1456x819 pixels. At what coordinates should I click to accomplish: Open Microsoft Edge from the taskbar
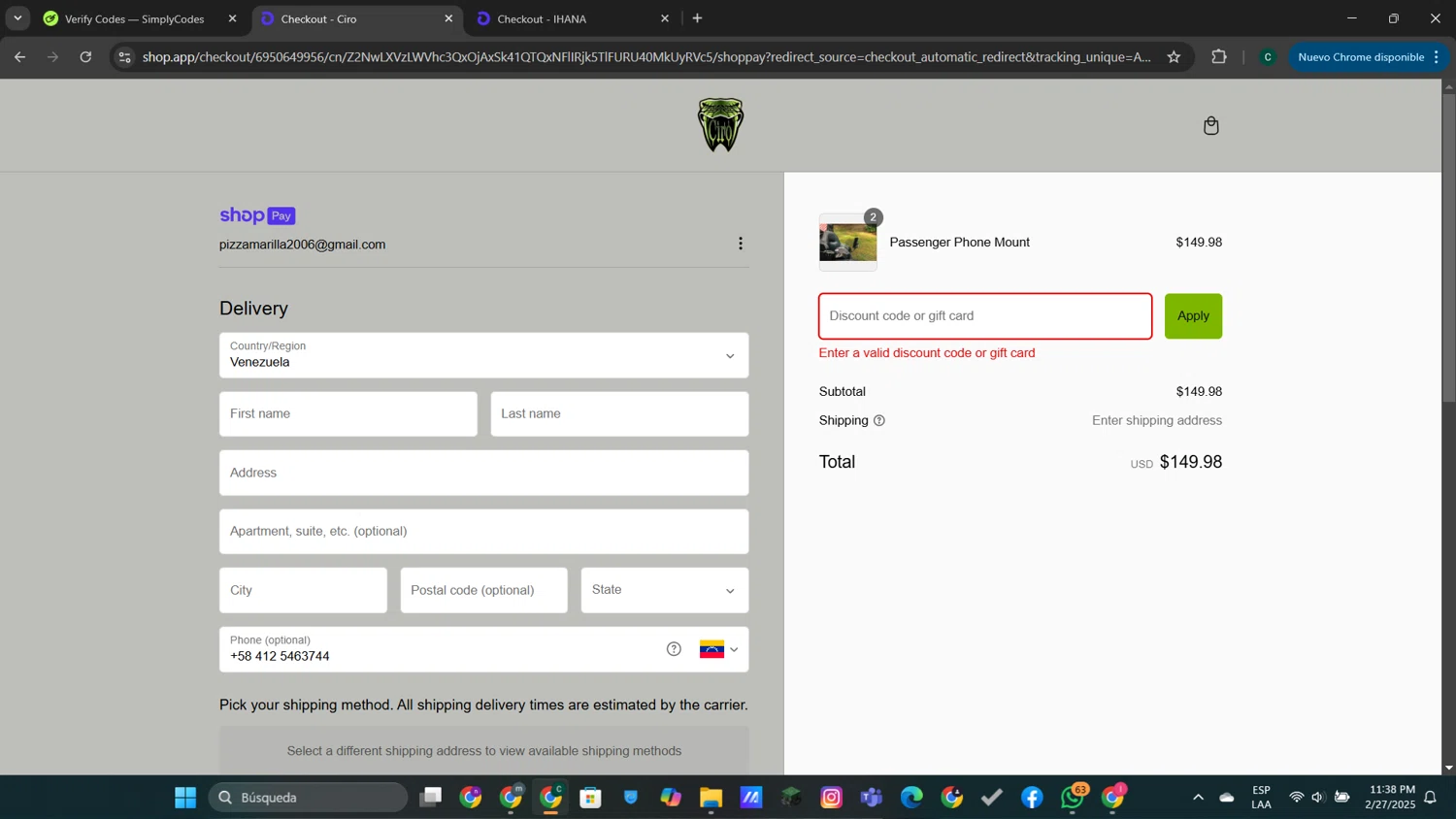[911, 798]
